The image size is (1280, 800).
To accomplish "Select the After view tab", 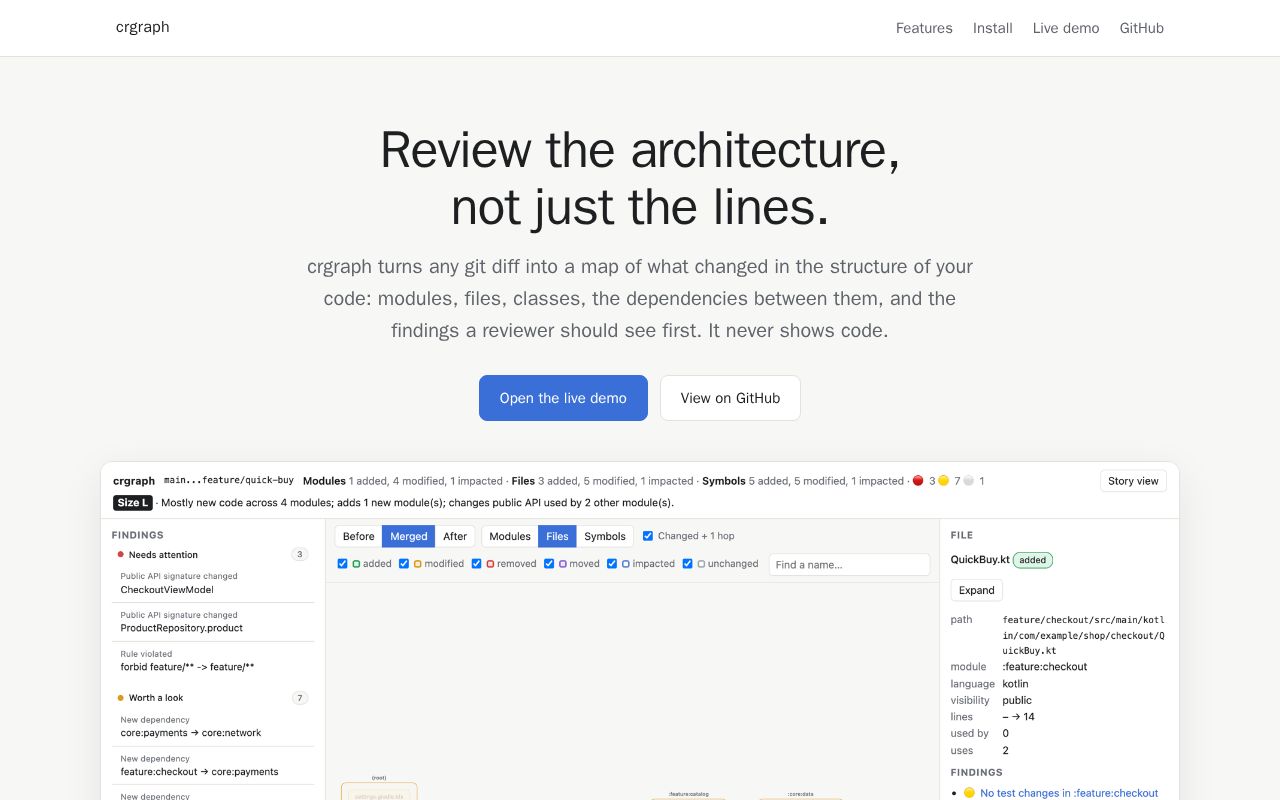I will coord(455,536).
